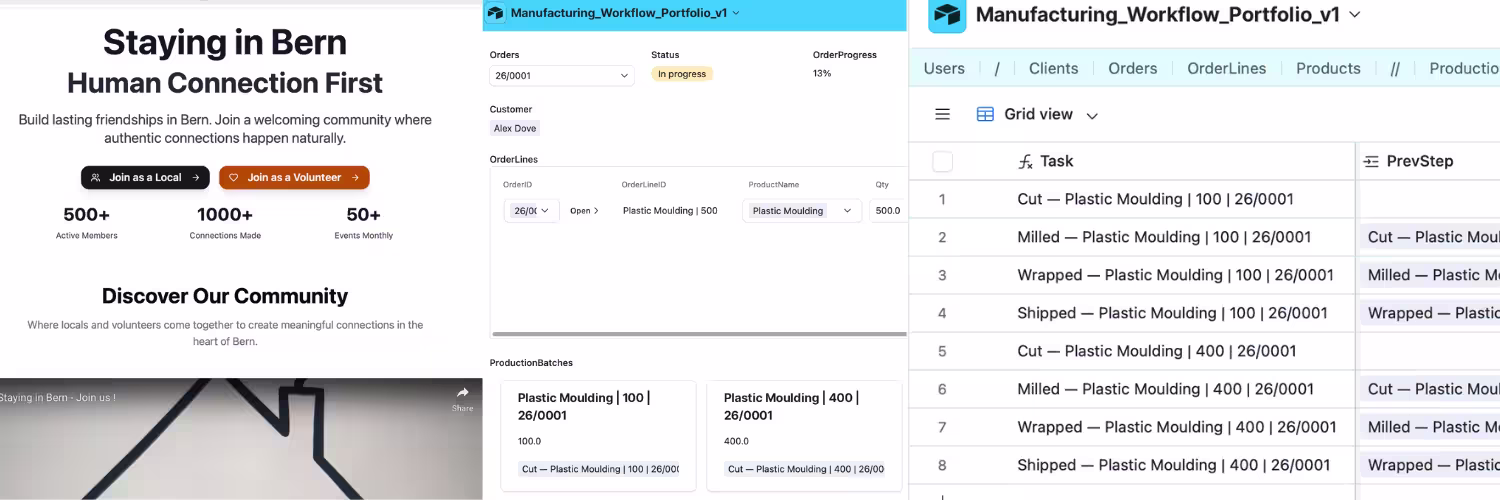Click the people icon on Join as a Local
This screenshot has height=500, width=1500.
(96, 178)
